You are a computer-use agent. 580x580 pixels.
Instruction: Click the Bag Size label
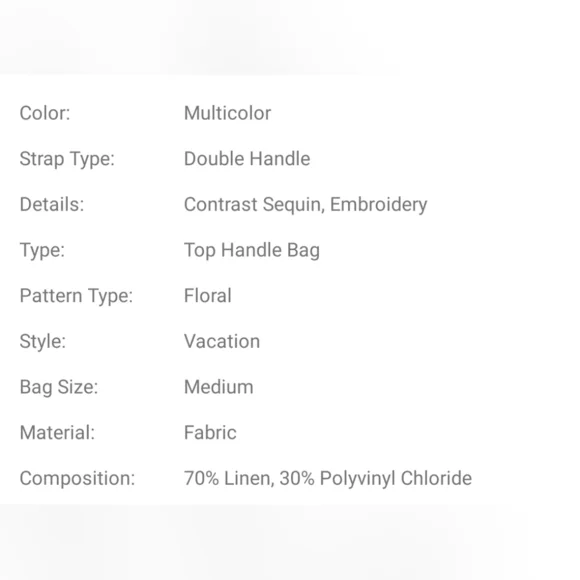(x=59, y=387)
